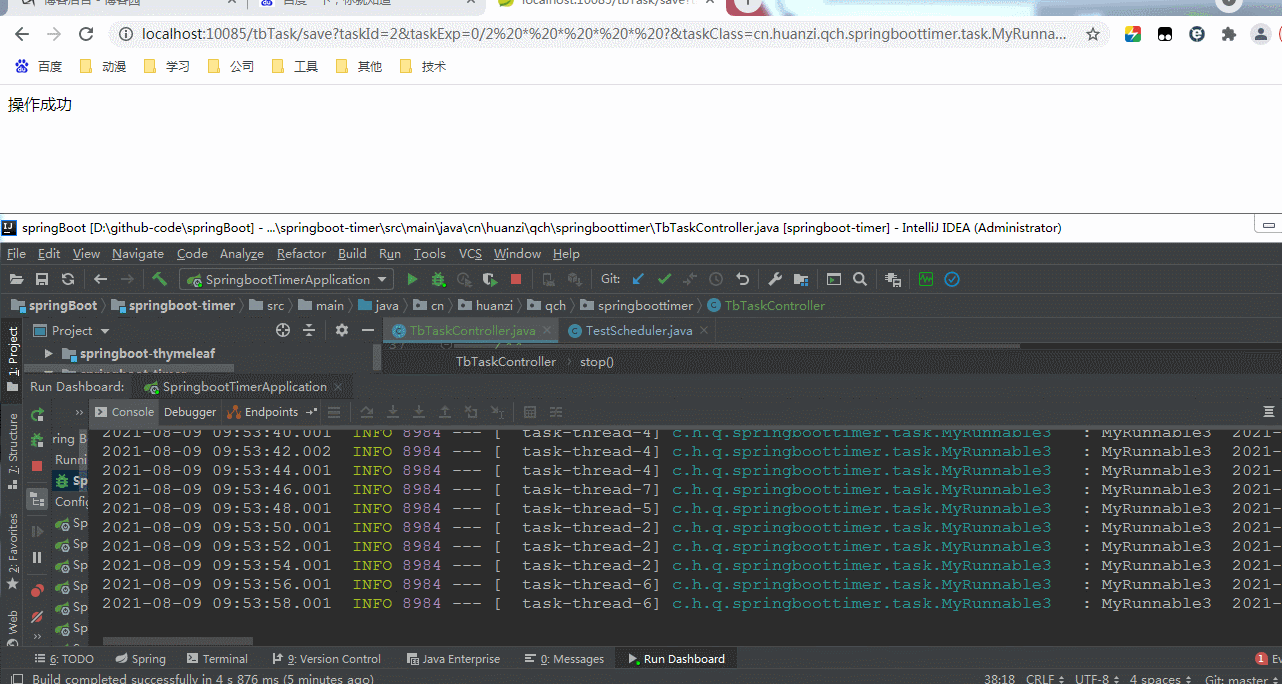Open 技术 bookmark folder
Image resolution: width=1282 pixels, height=684 pixels.
[423, 66]
